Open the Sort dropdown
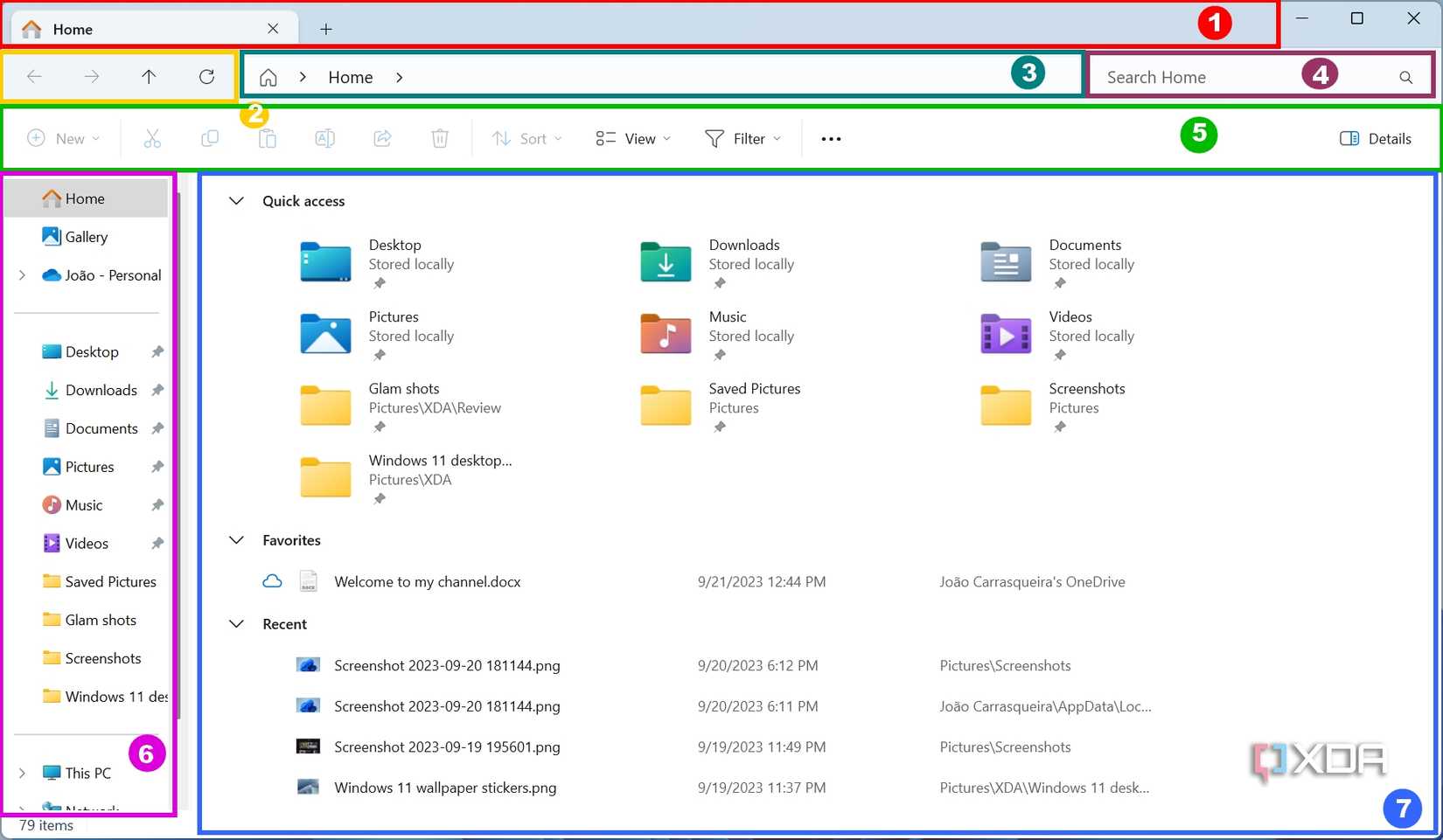The width and height of the screenshot is (1443, 840). [x=526, y=138]
